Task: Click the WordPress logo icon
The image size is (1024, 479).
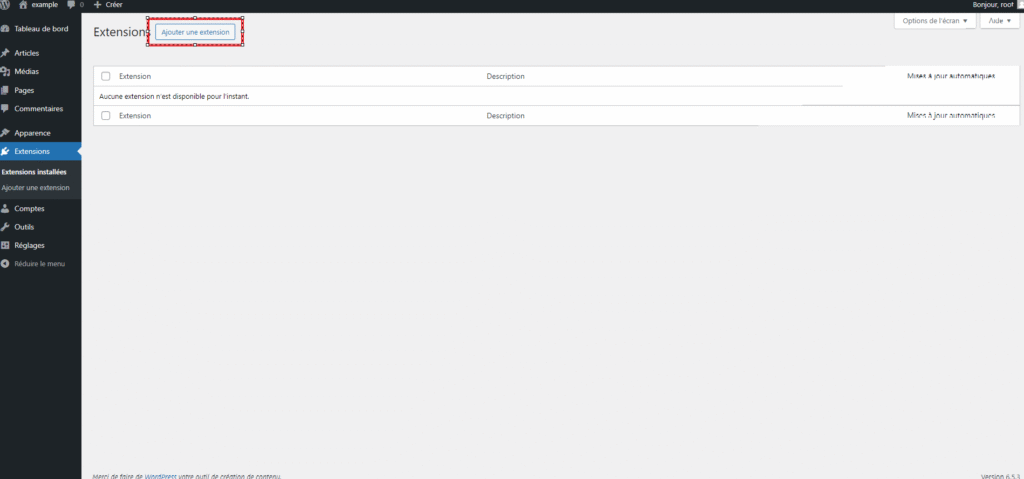Action: point(6,5)
